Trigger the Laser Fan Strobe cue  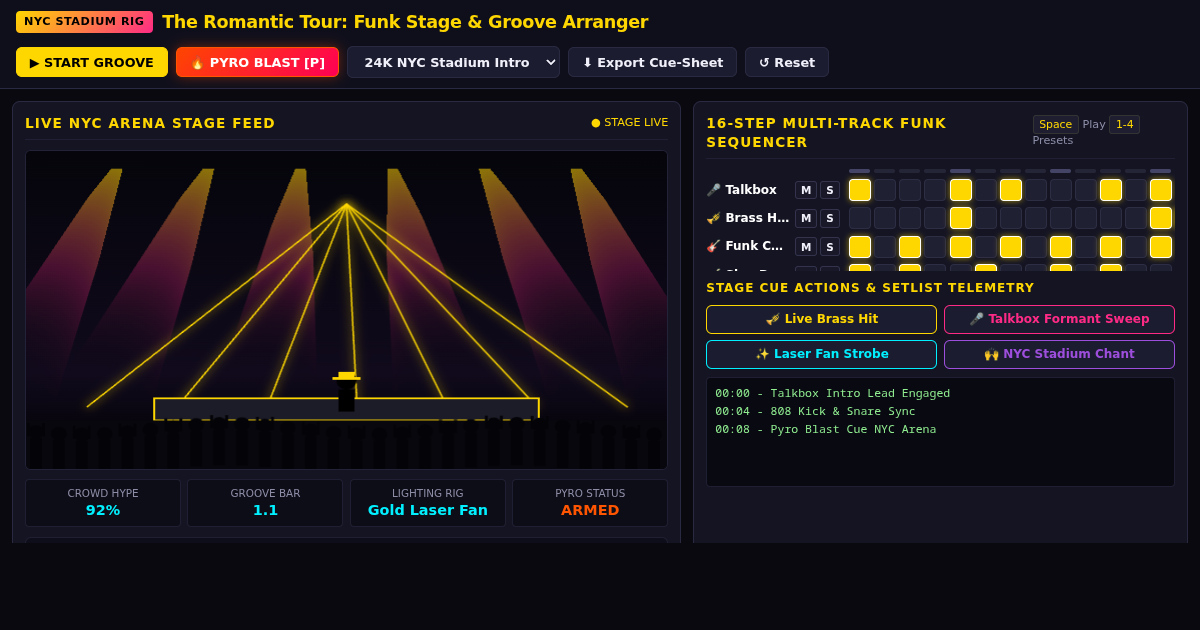pyautogui.click(x=821, y=354)
